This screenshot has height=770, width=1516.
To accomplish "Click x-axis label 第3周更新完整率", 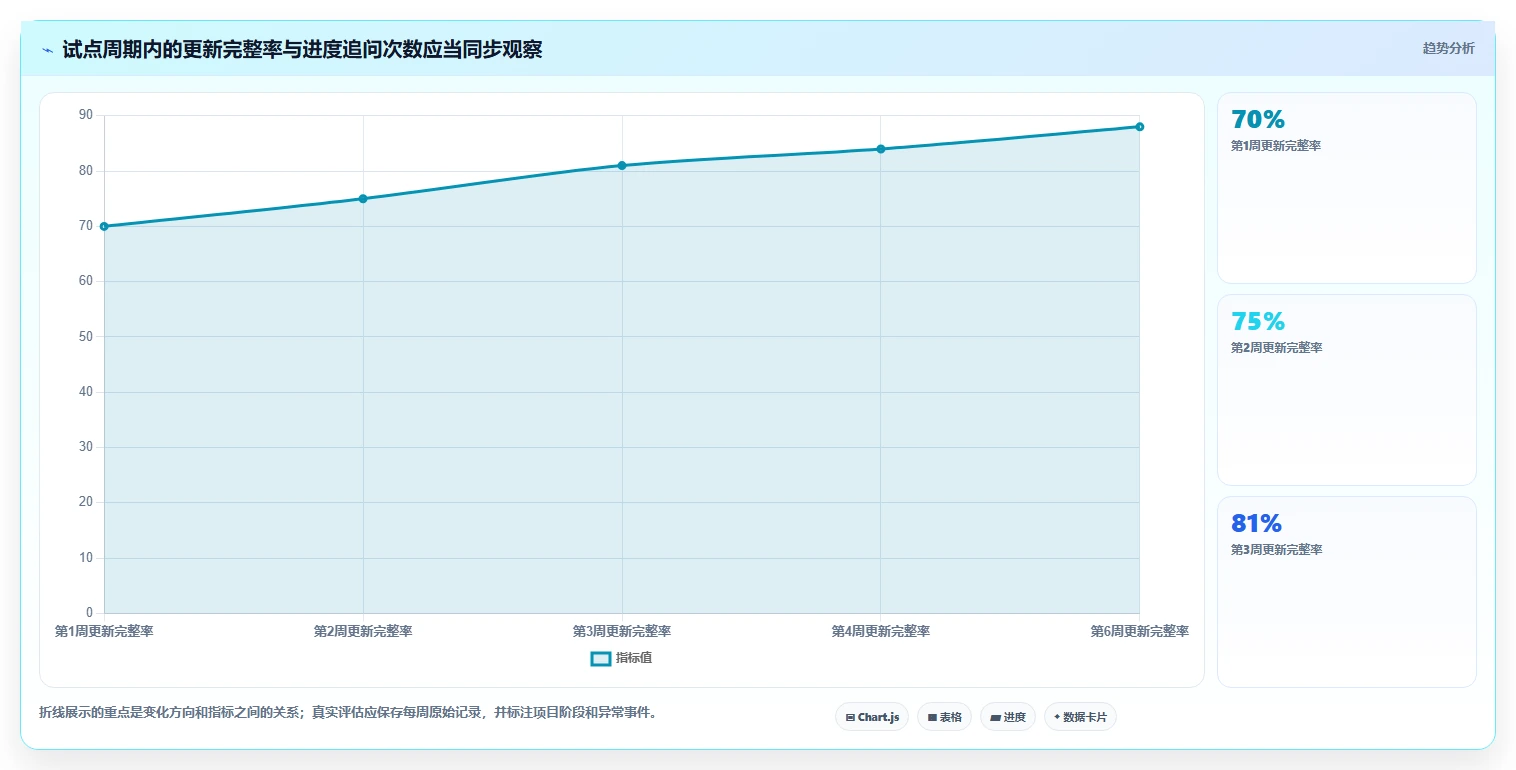I will (622, 631).
